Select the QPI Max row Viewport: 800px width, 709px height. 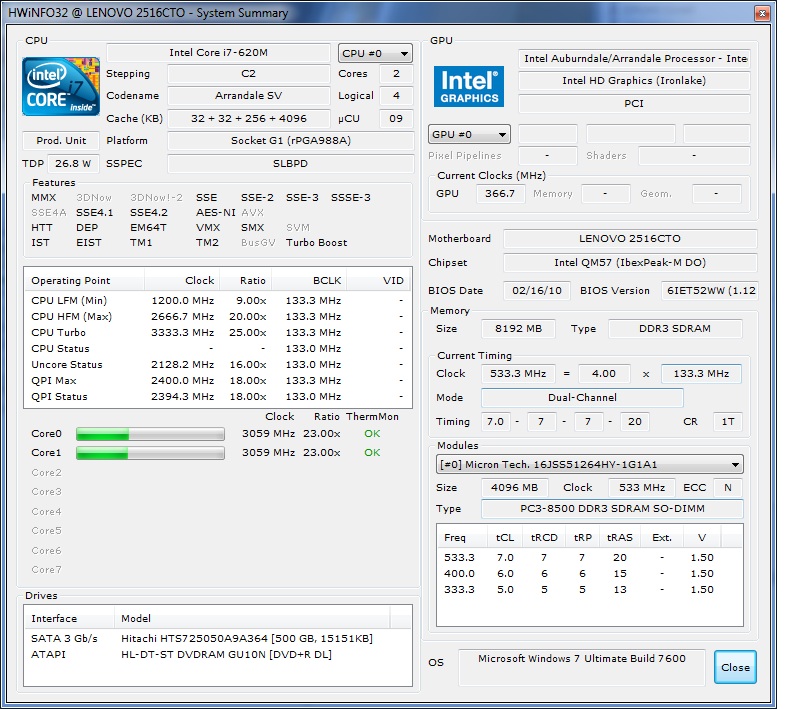(x=218, y=381)
